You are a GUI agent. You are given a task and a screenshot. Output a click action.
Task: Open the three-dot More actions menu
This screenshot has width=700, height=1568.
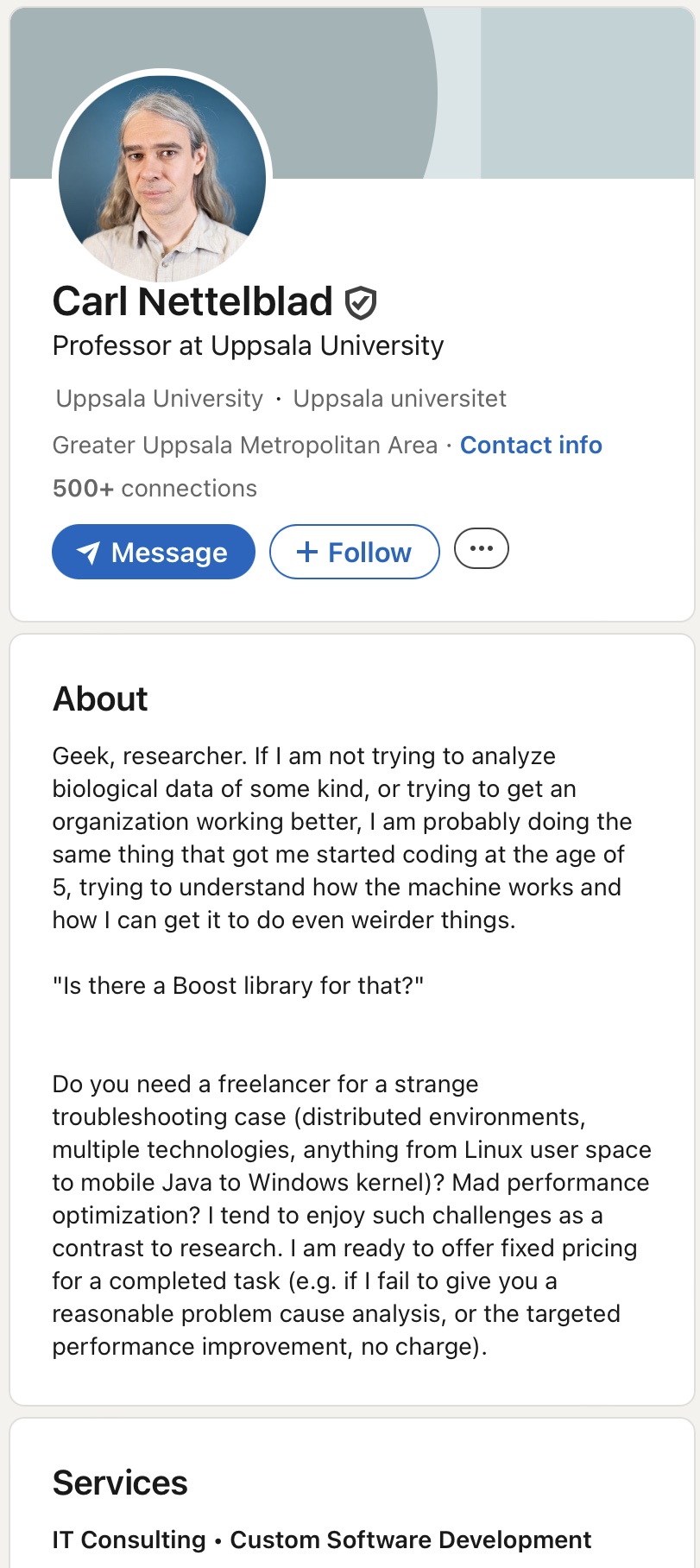[x=481, y=549]
